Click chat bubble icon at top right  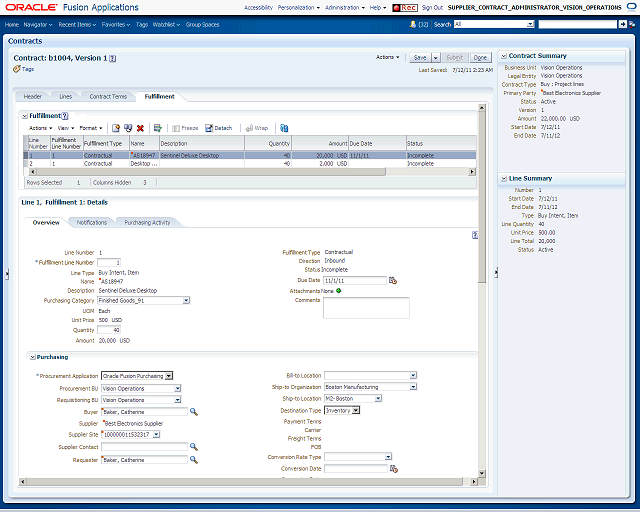coord(631,7)
